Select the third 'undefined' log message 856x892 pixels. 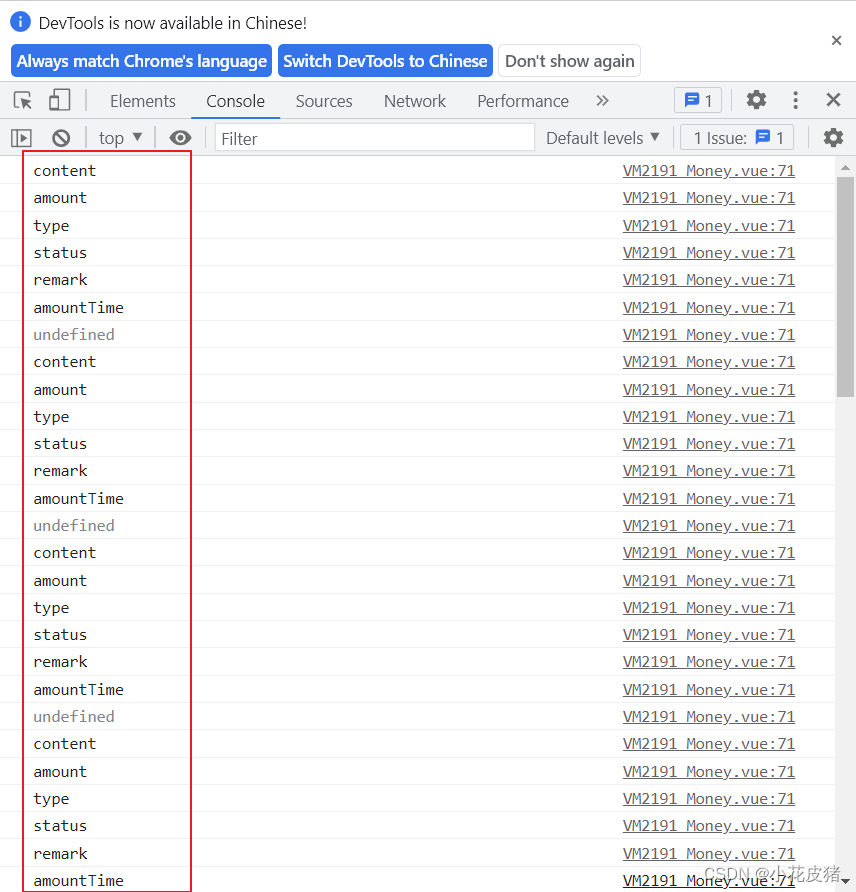(74, 717)
